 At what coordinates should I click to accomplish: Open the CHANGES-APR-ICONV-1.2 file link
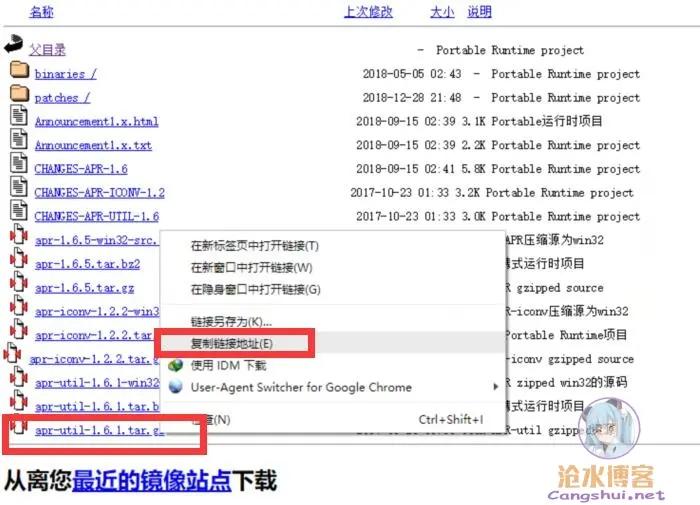pyautogui.click(x=99, y=192)
